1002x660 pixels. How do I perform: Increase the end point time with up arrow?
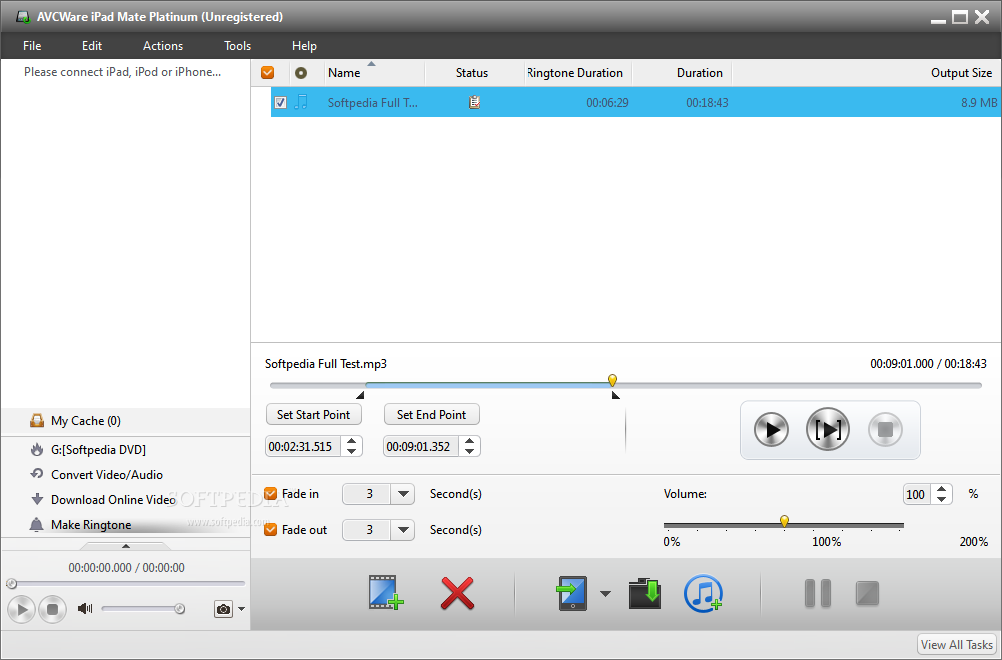pos(470,441)
